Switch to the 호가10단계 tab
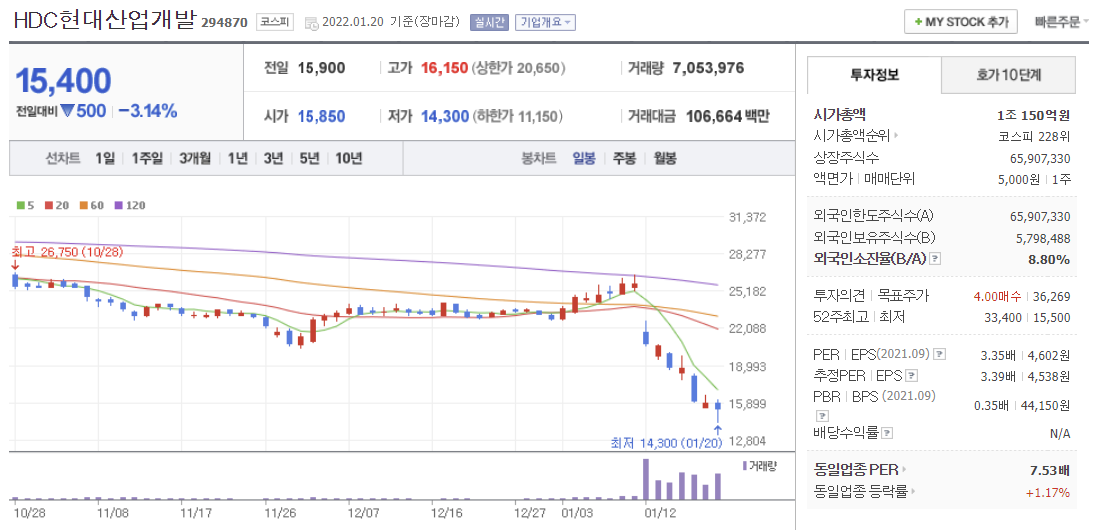The width and height of the screenshot is (1098, 530). coord(1008,75)
